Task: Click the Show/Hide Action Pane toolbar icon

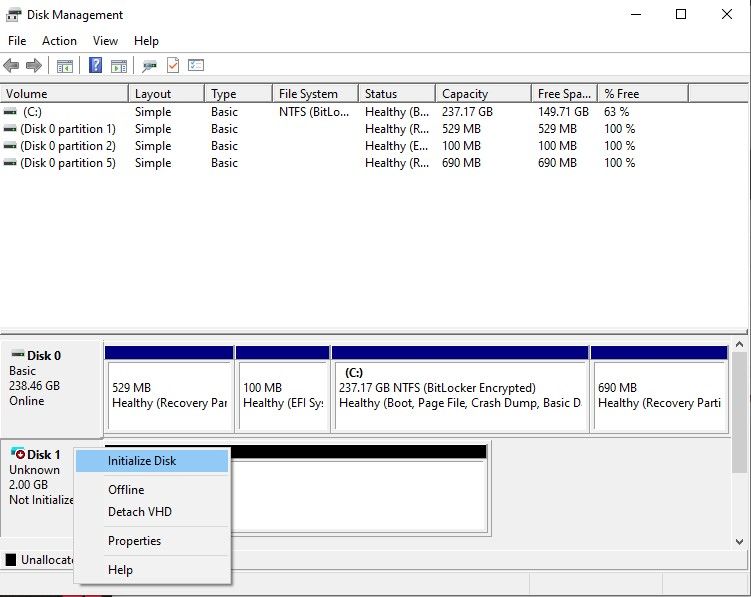Action: (x=119, y=66)
